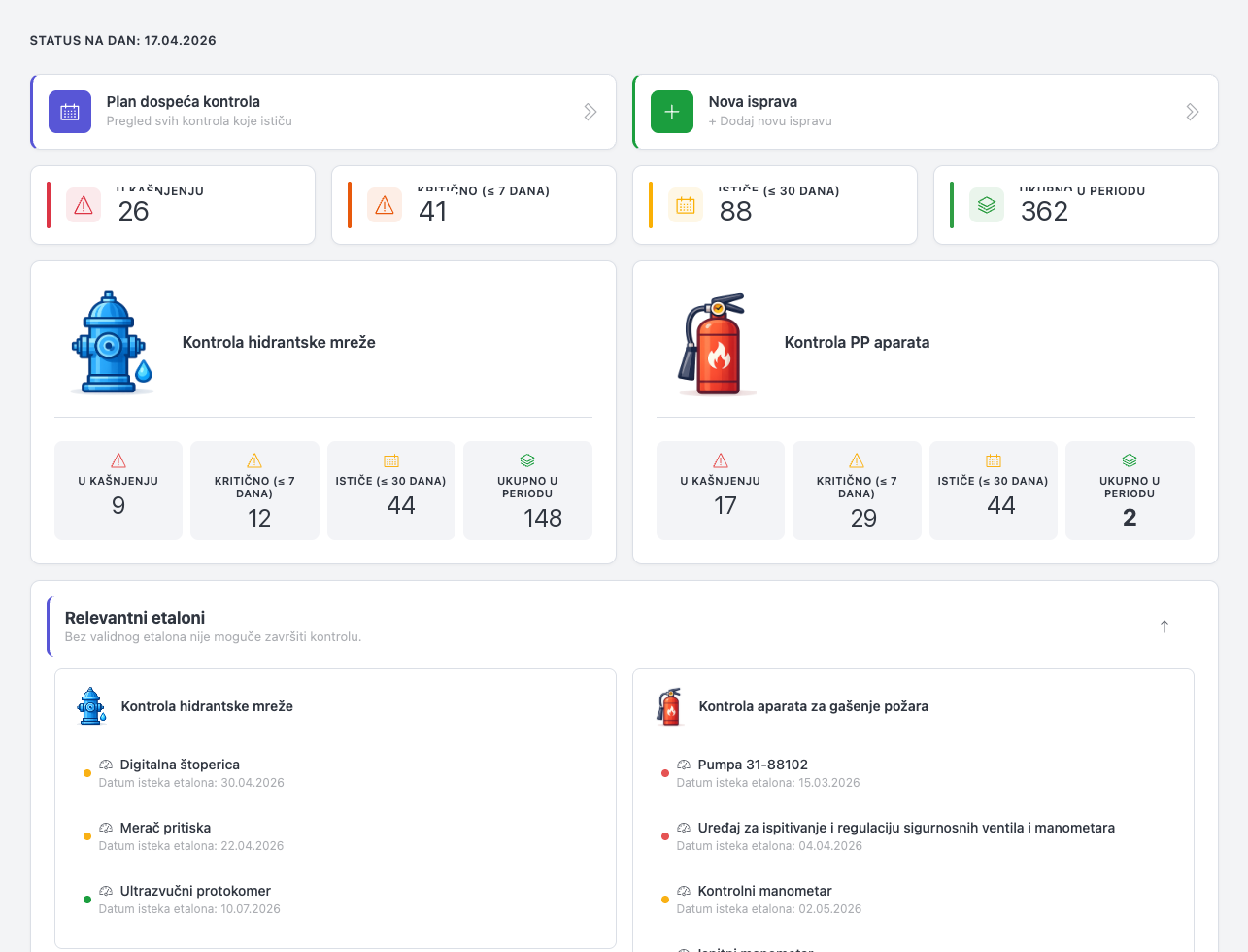Click the extinguisher icon beside Kontrola aparata za gašenje požara
1248x952 pixels.
click(x=670, y=706)
